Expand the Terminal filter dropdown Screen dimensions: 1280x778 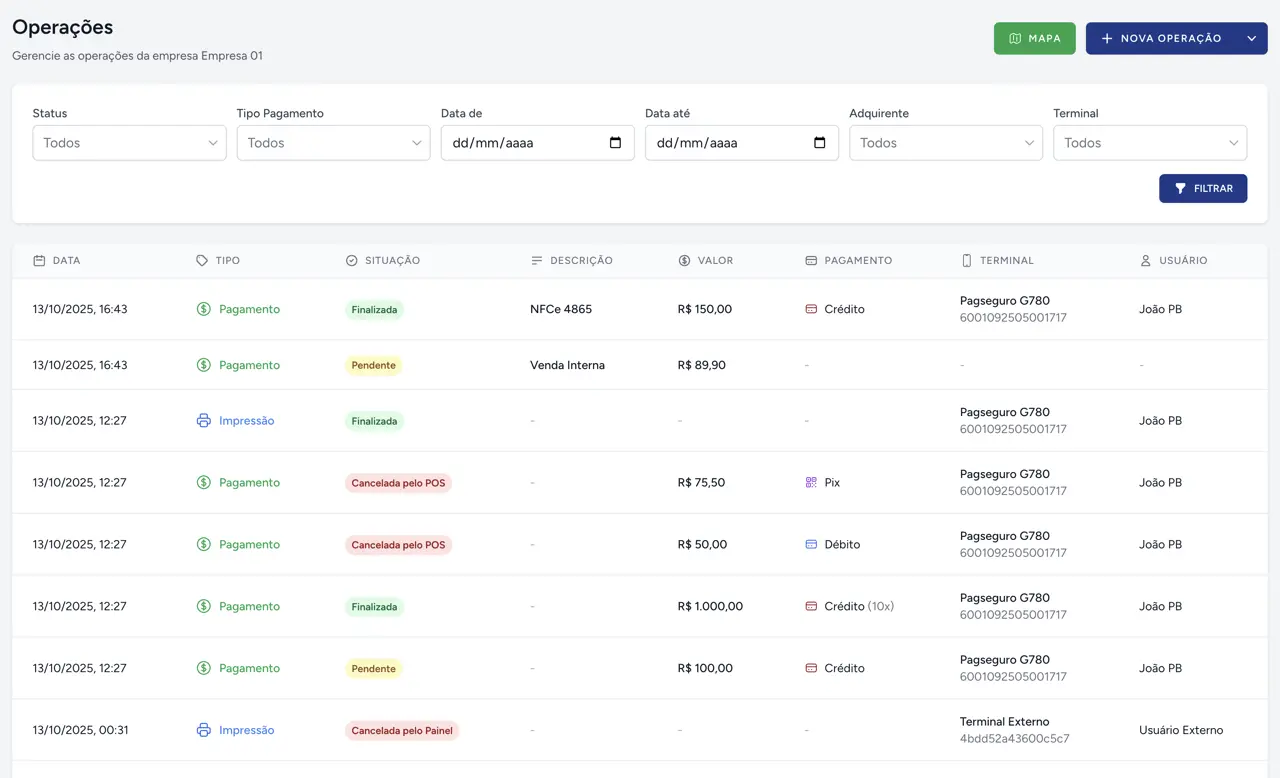tap(1149, 143)
